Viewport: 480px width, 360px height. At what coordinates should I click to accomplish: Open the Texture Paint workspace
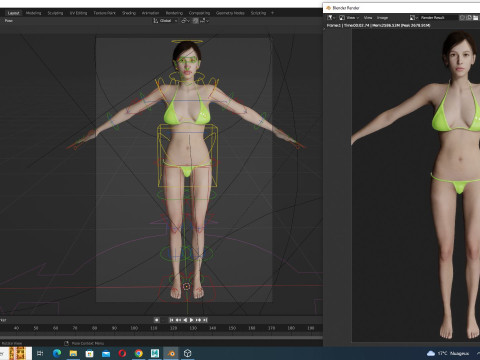104,13
